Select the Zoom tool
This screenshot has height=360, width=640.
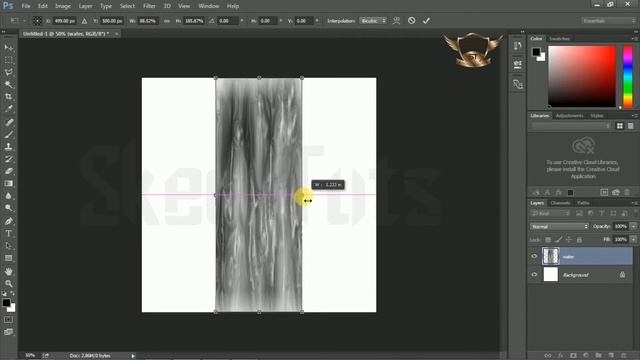pyautogui.click(x=9, y=284)
